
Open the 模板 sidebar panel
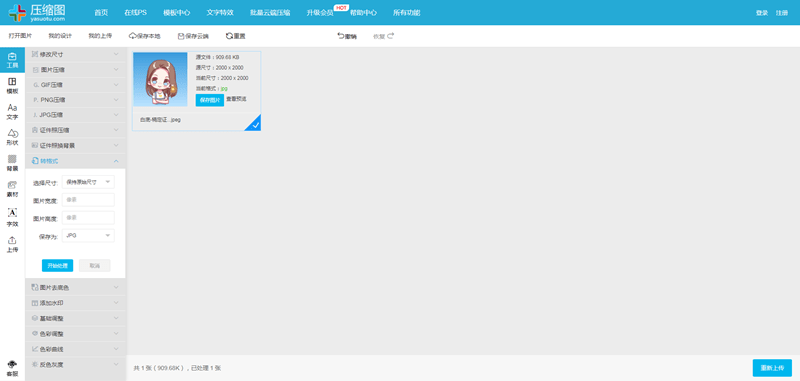tap(12, 86)
